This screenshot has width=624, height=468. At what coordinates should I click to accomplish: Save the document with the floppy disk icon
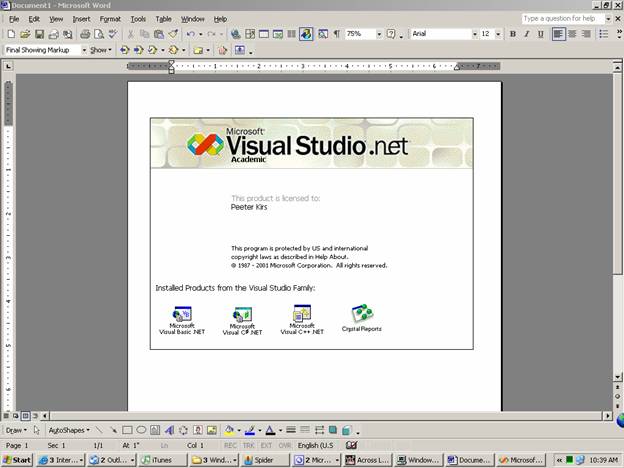(x=39, y=34)
